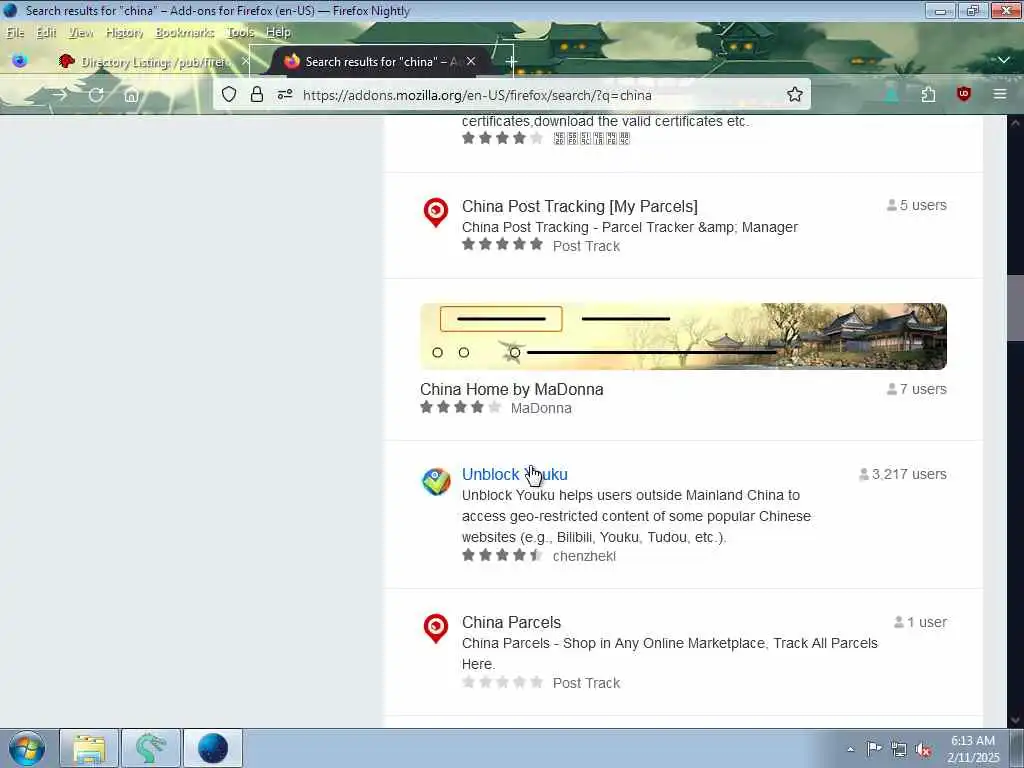Open a new tab with plus button
Viewport: 1024px width, 768px height.
511,61
